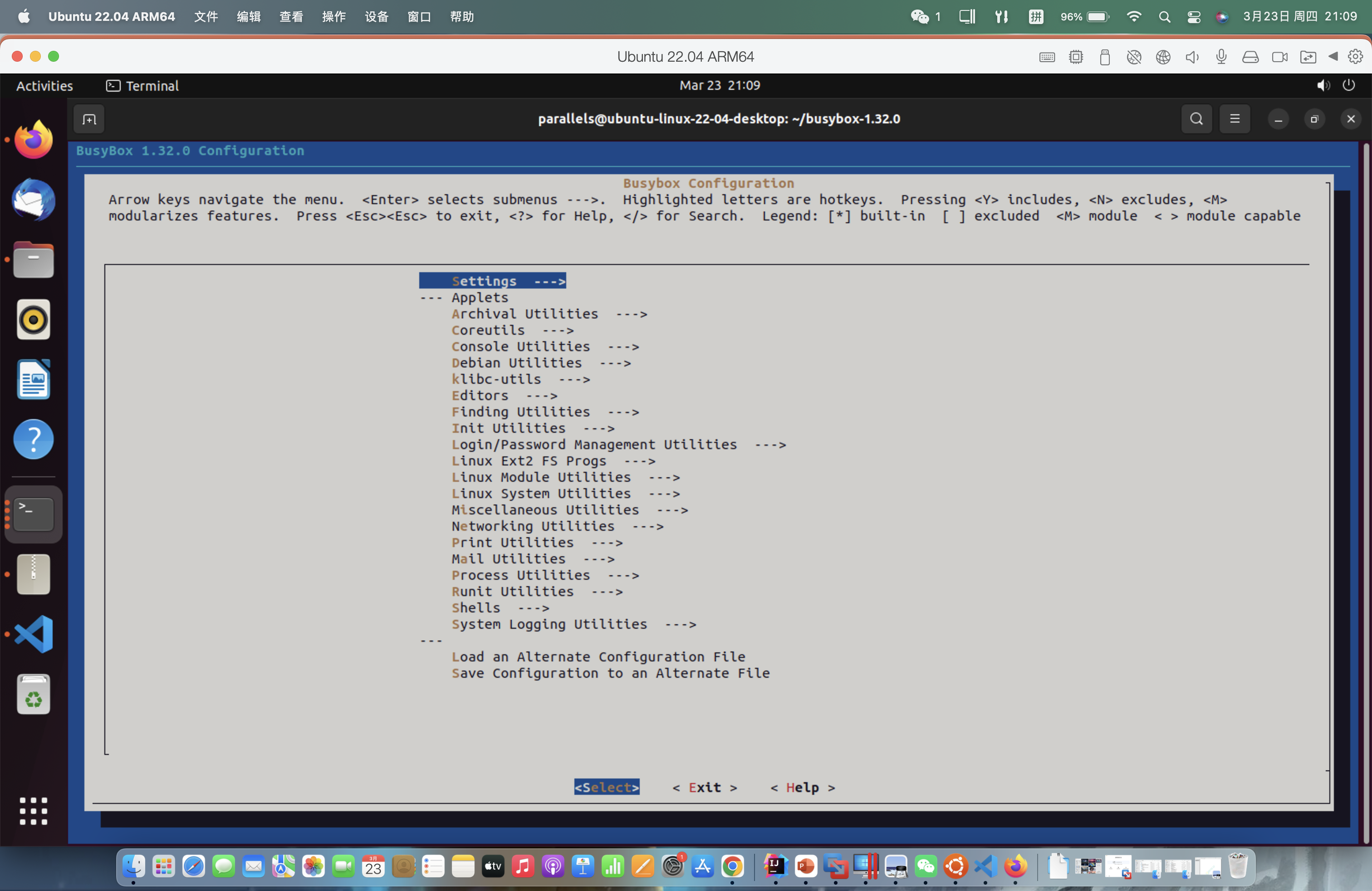Open the Archive Manager dock icon
The width and height of the screenshot is (1372, 891).
(34, 574)
